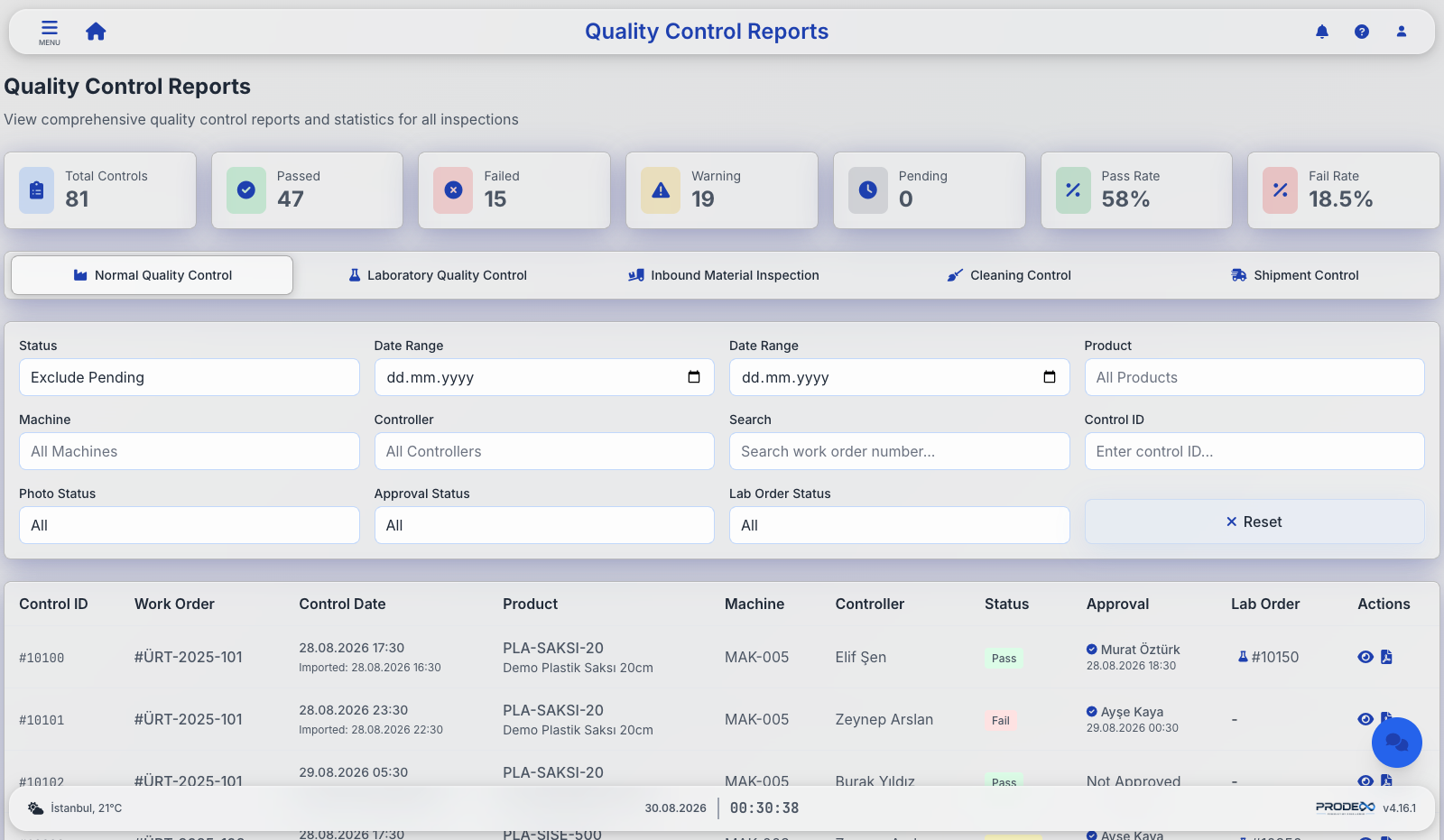Open the help question mark icon
The width and height of the screenshot is (1444, 840).
(x=1362, y=32)
